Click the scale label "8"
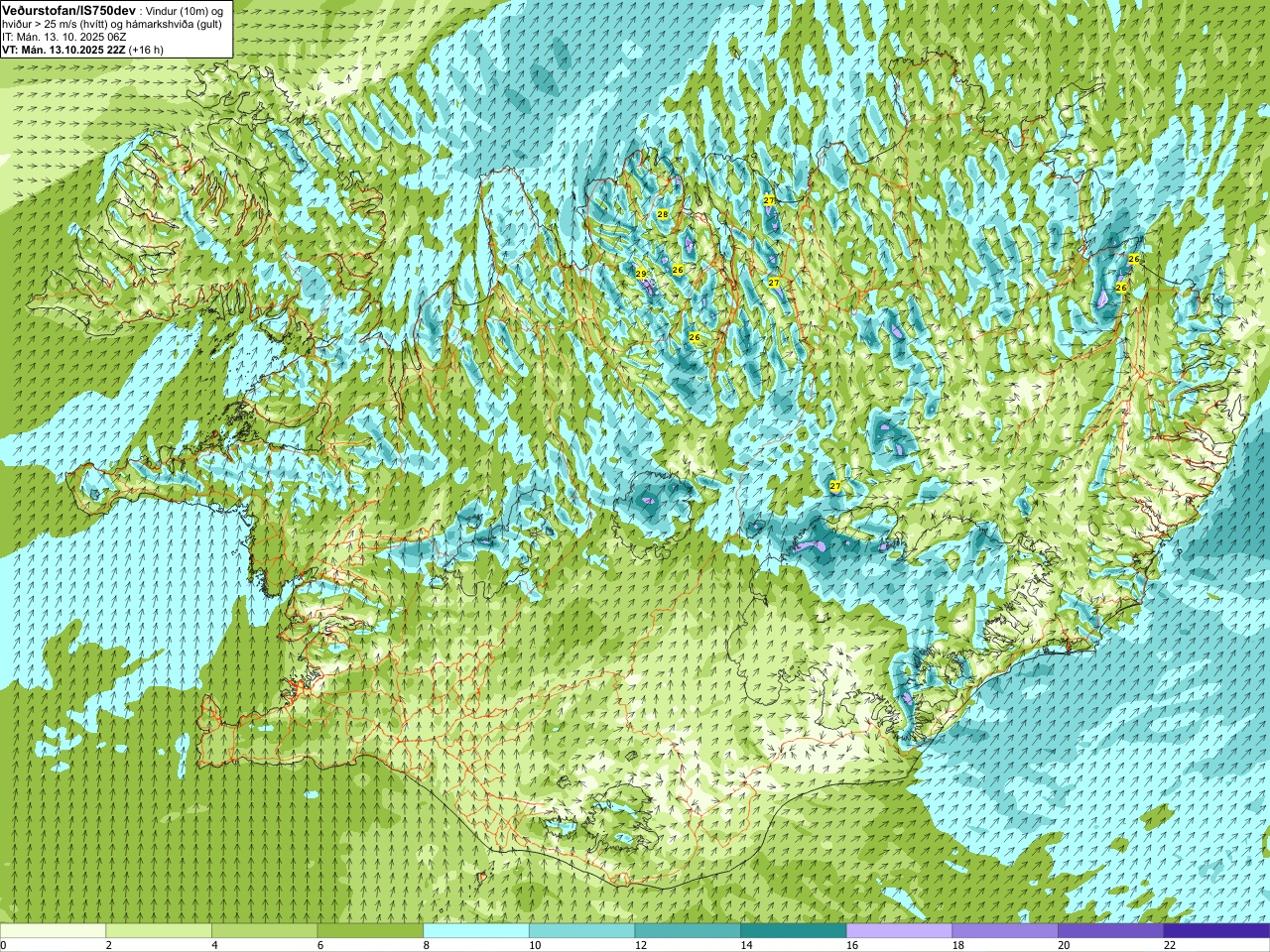 pos(427,945)
